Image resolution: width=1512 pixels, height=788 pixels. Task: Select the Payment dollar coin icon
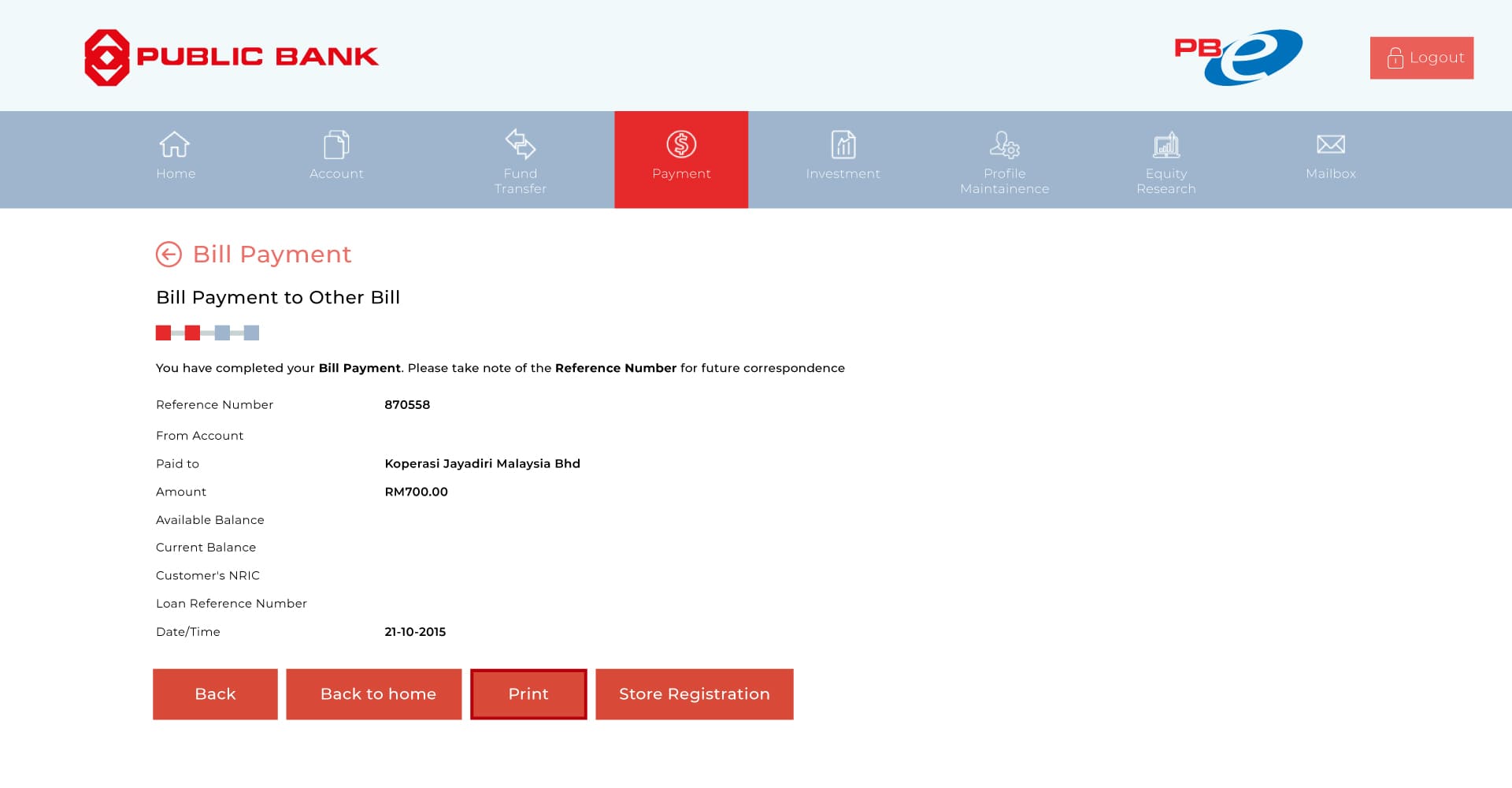[681, 144]
